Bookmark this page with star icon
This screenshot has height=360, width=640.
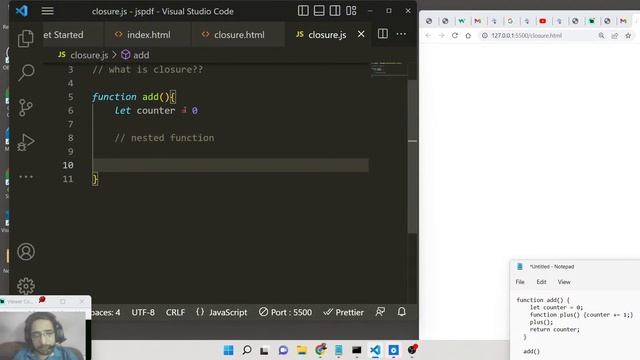click(628, 36)
